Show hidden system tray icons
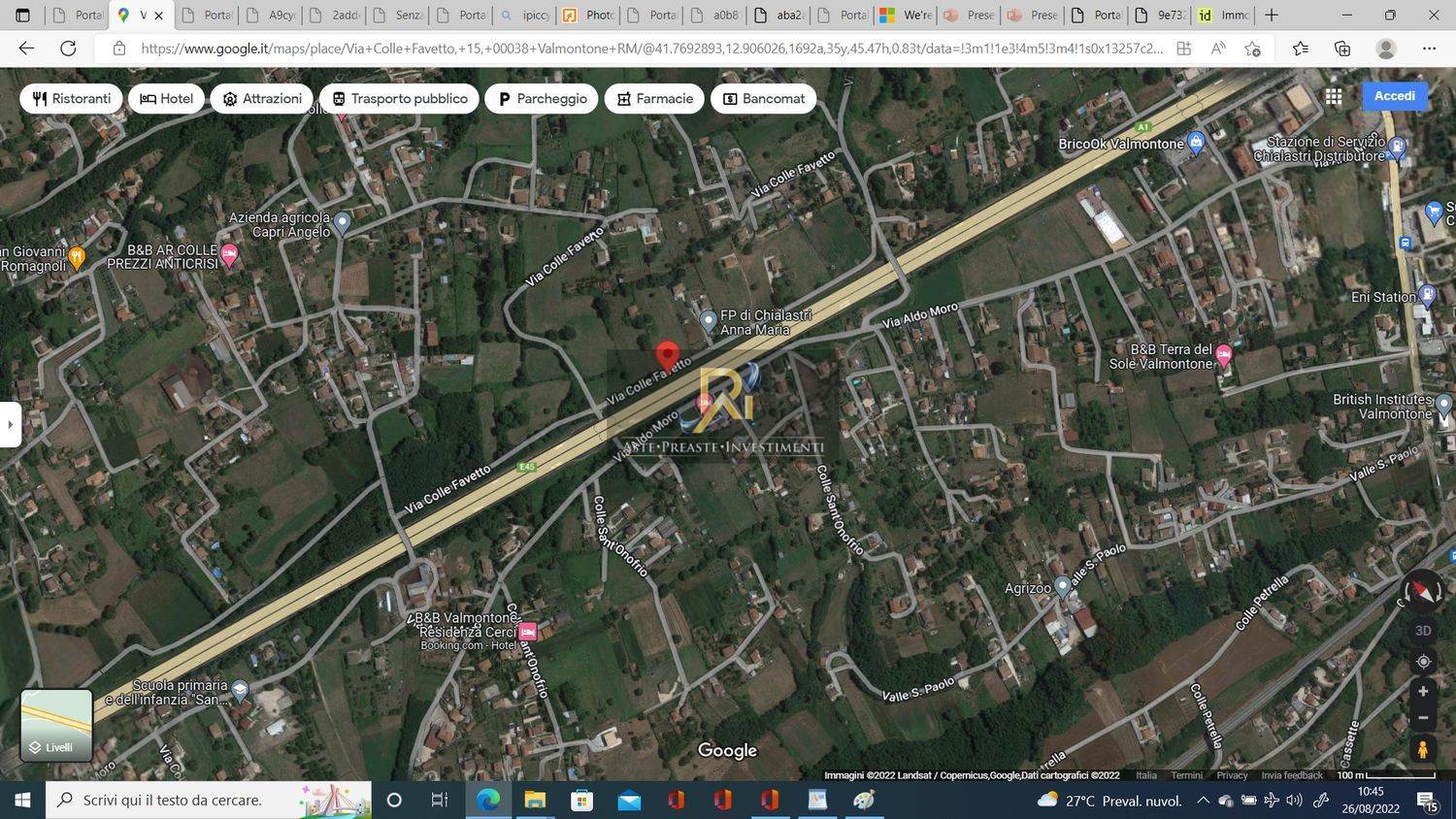The height and width of the screenshot is (819, 1456). pos(1203,801)
